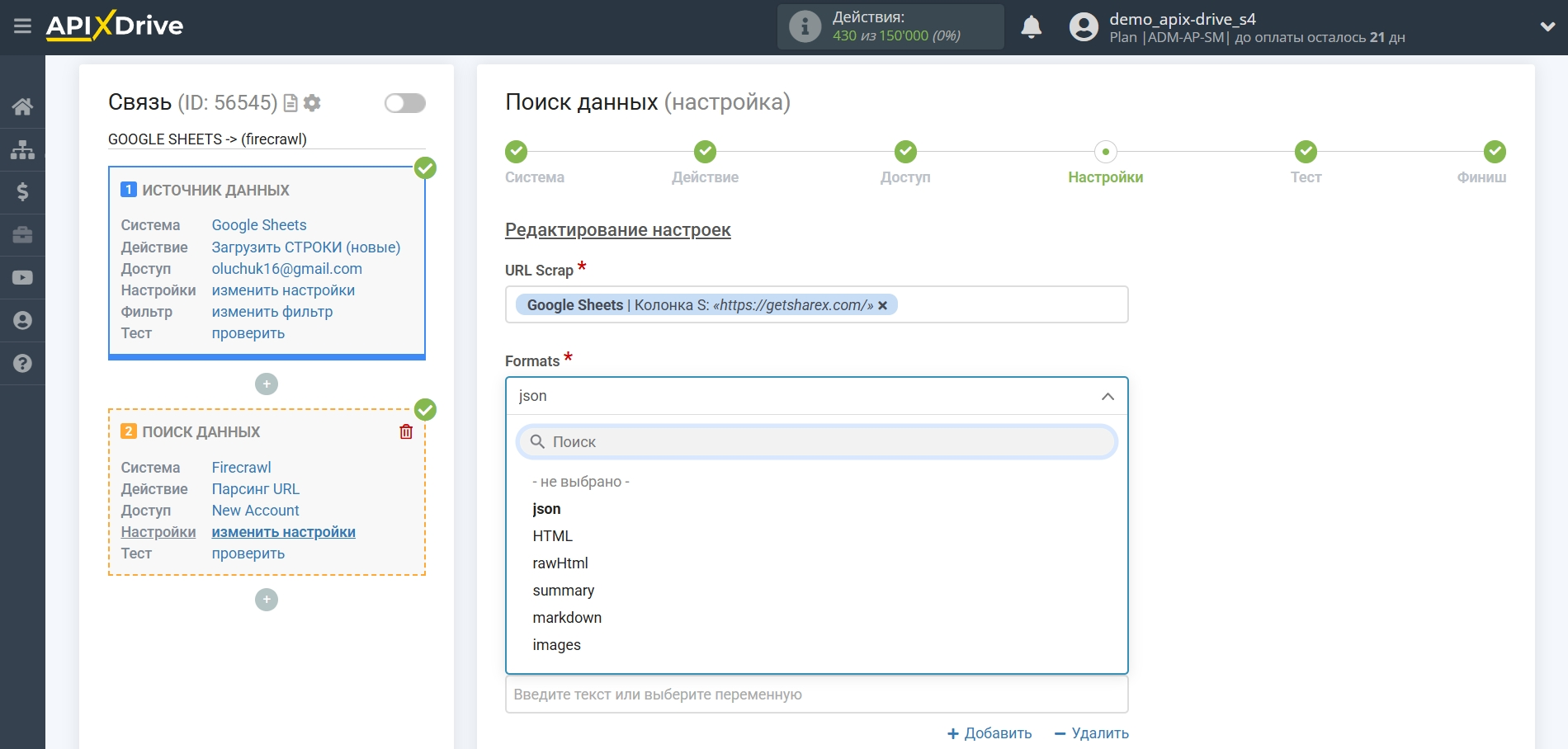1568x749 pixels.
Task: Open the YouTube video sidebar icon
Action: [x=22, y=278]
